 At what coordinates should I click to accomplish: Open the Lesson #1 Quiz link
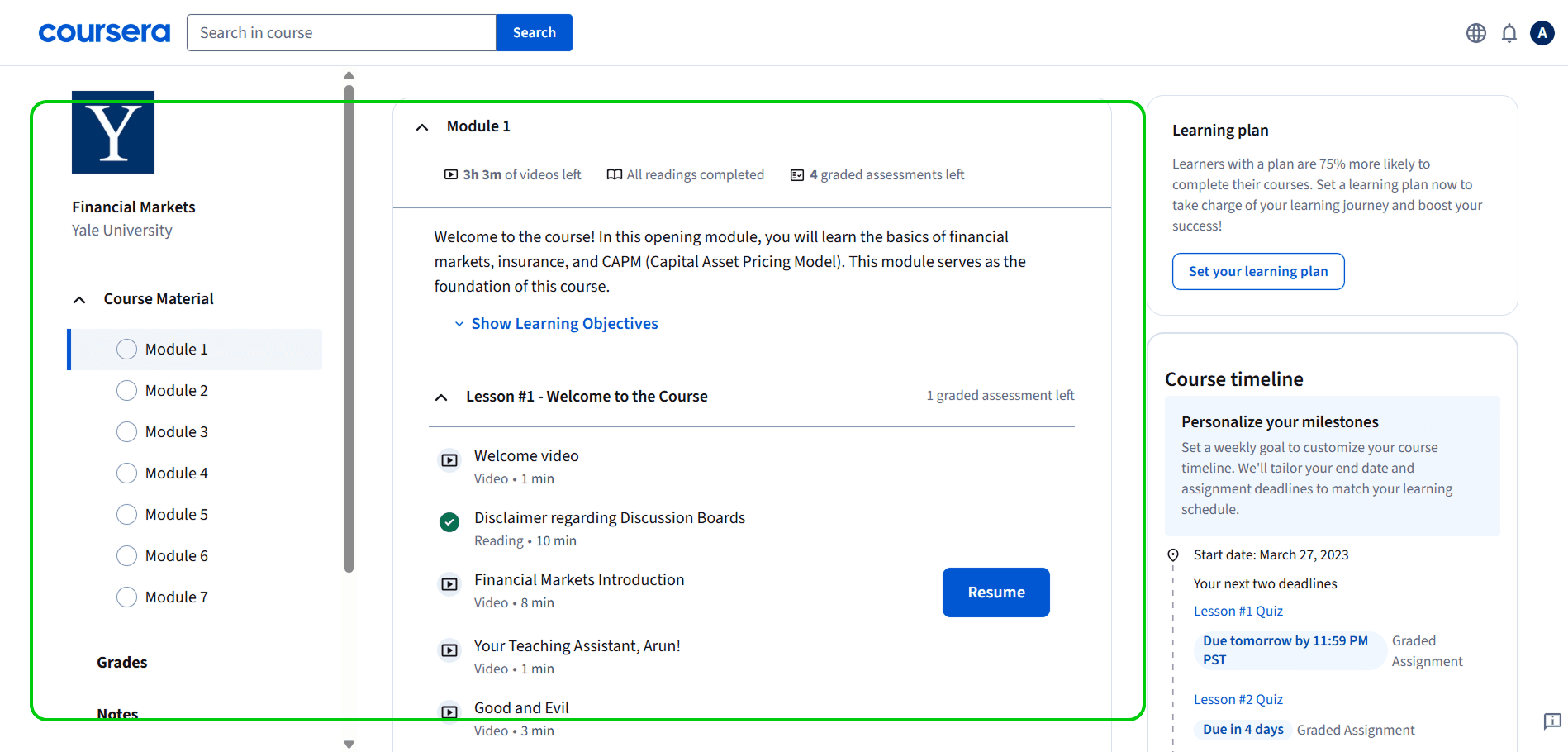pyautogui.click(x=1238, y=612)
